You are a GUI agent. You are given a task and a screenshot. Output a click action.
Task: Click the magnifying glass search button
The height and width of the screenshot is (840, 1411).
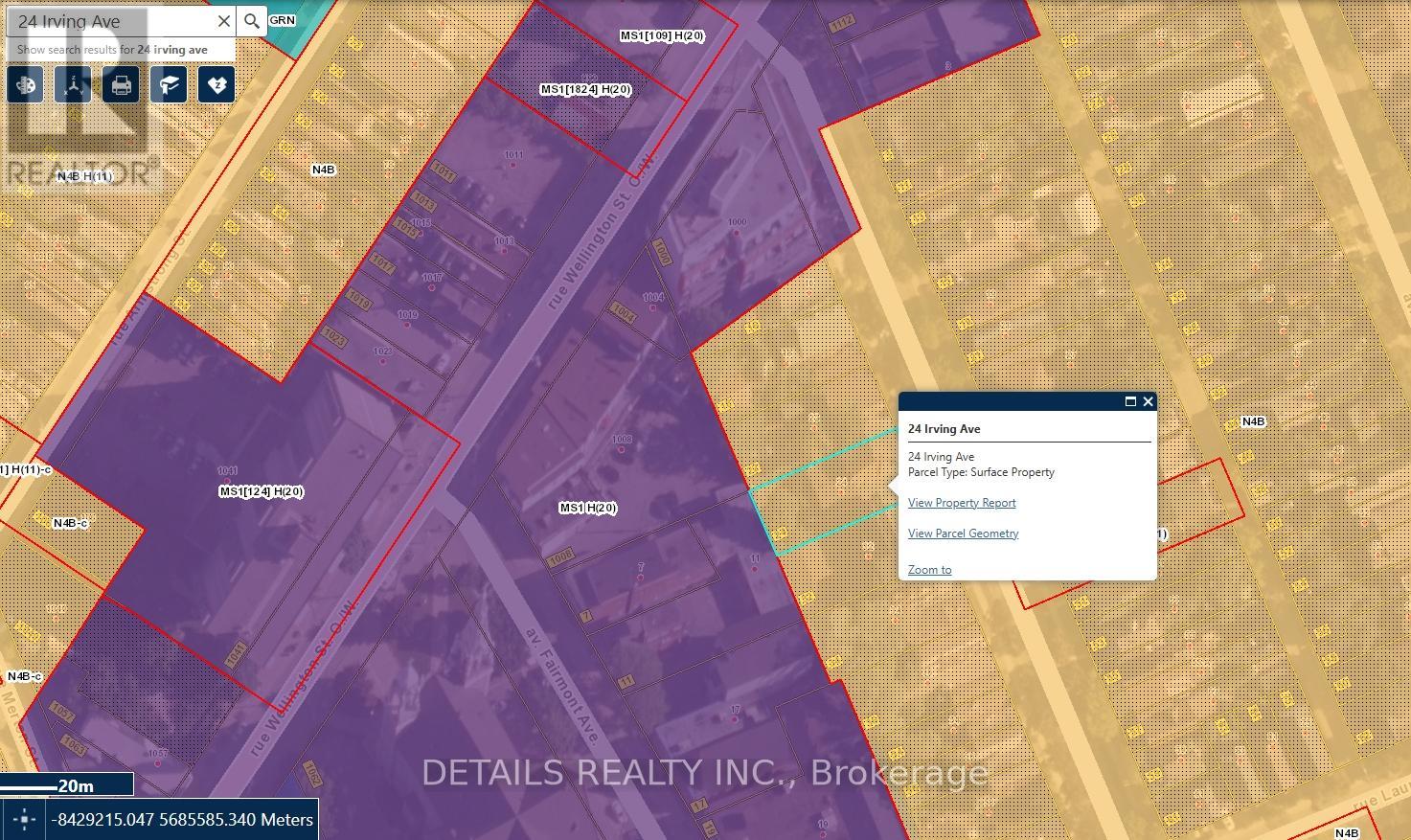click(252, 21)
